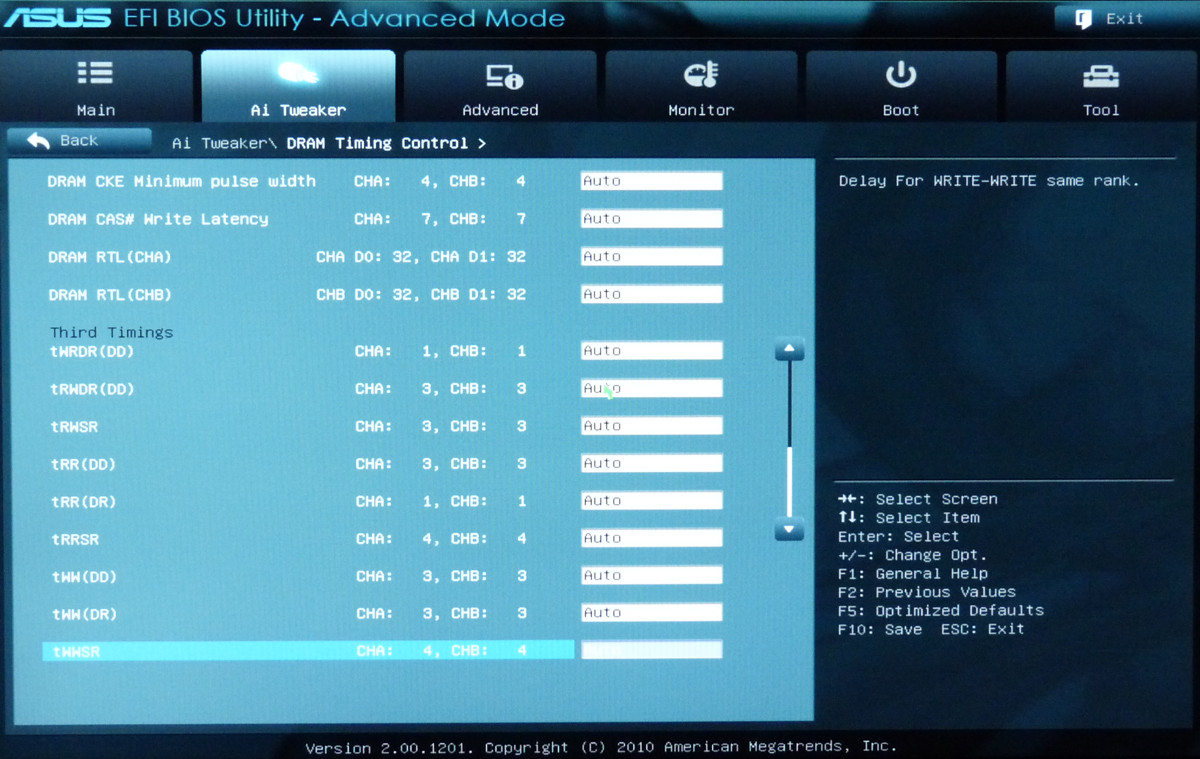Click the F2: Previous Values hint

pos(927,592)
